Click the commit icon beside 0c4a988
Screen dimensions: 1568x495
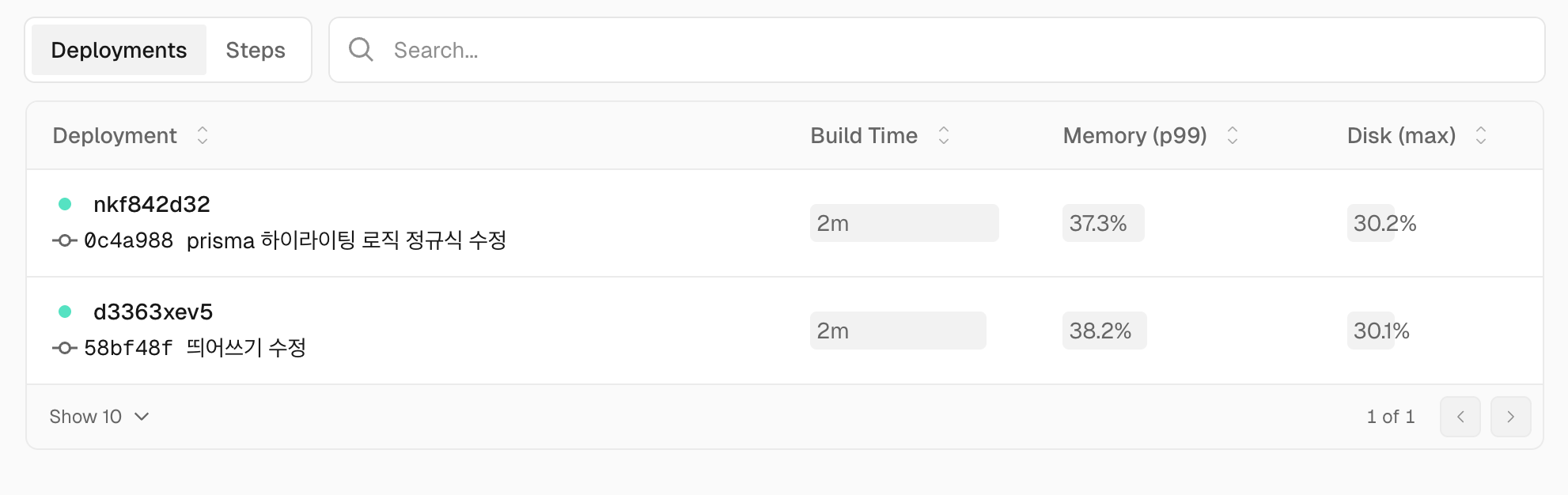pyautogui.click(x=64, y=240)
